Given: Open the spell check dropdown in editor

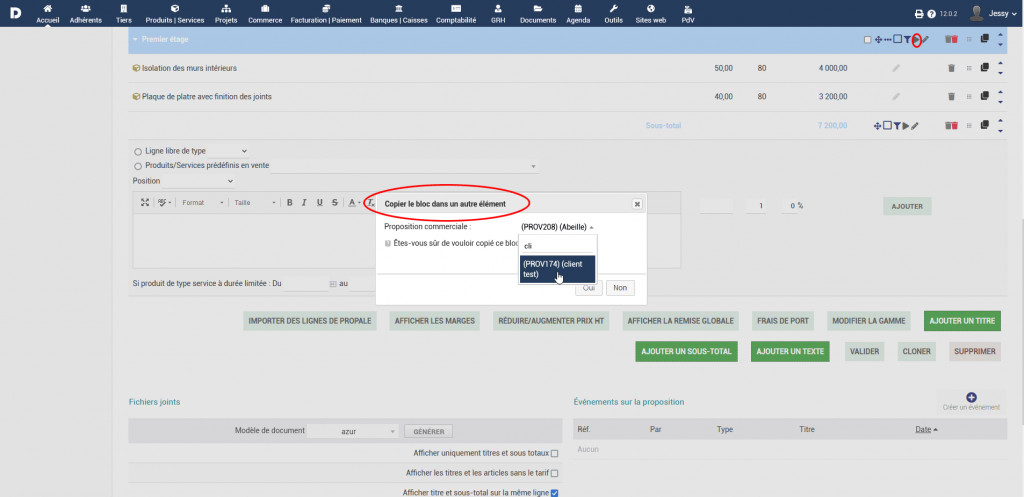Looking at the screenshot, I should 164,203.
